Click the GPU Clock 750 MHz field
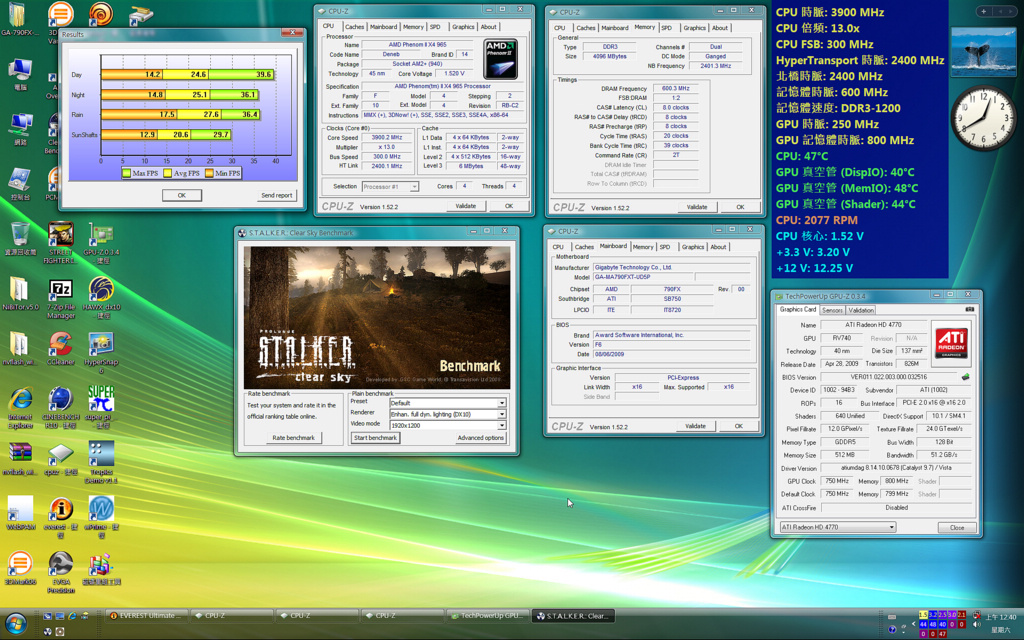Image resolution: width=1024 pixels, height=640 pixels. click(x=837, y=481)
